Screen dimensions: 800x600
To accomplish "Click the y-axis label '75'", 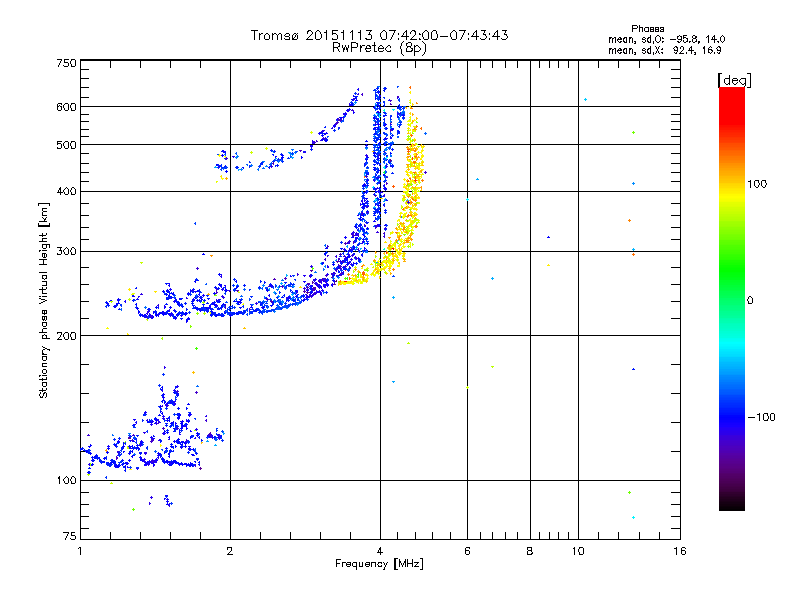I will (x=70, y=536).
